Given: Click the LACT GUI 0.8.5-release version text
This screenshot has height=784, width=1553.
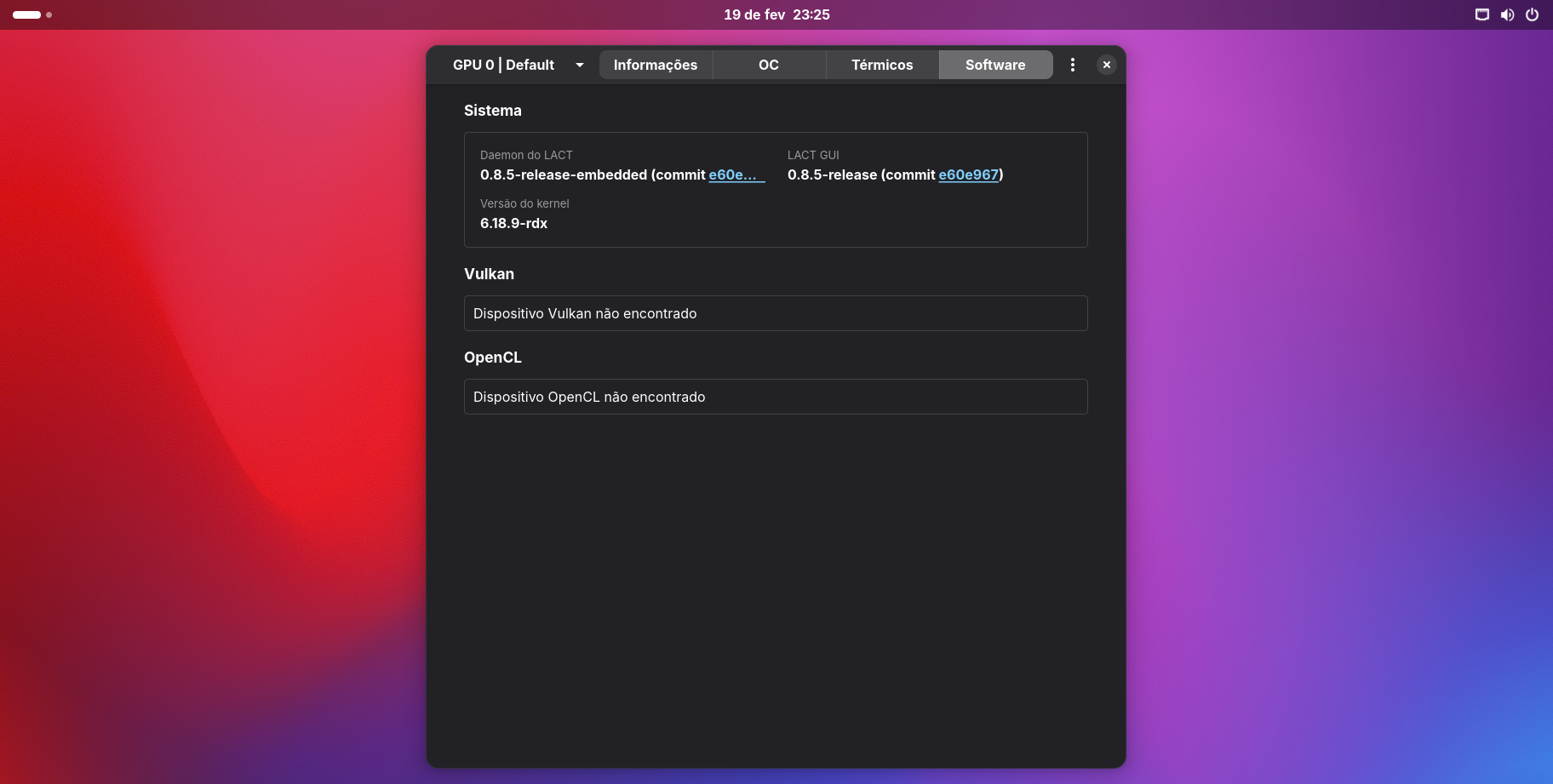Looking at the screenshot, I should (832, 175).
